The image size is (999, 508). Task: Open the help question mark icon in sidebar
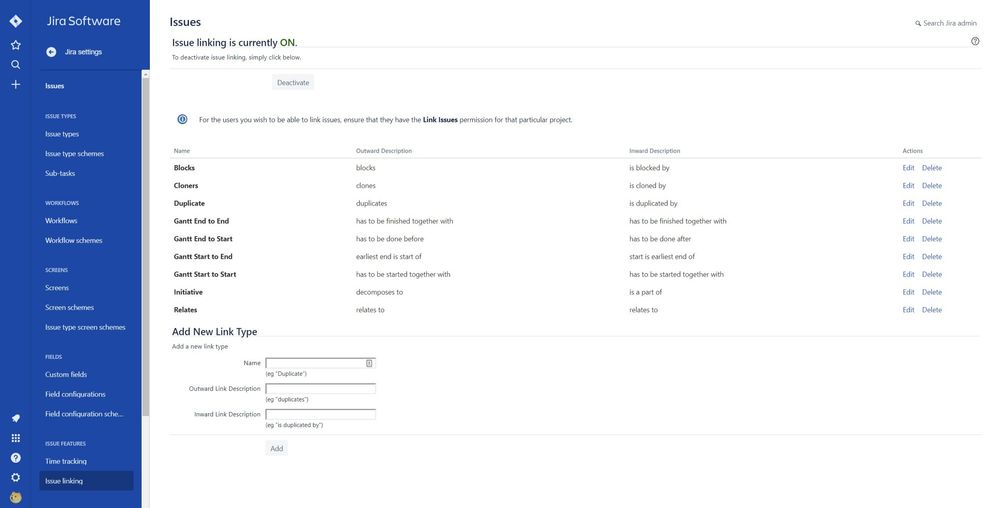(x=15, y=458)
